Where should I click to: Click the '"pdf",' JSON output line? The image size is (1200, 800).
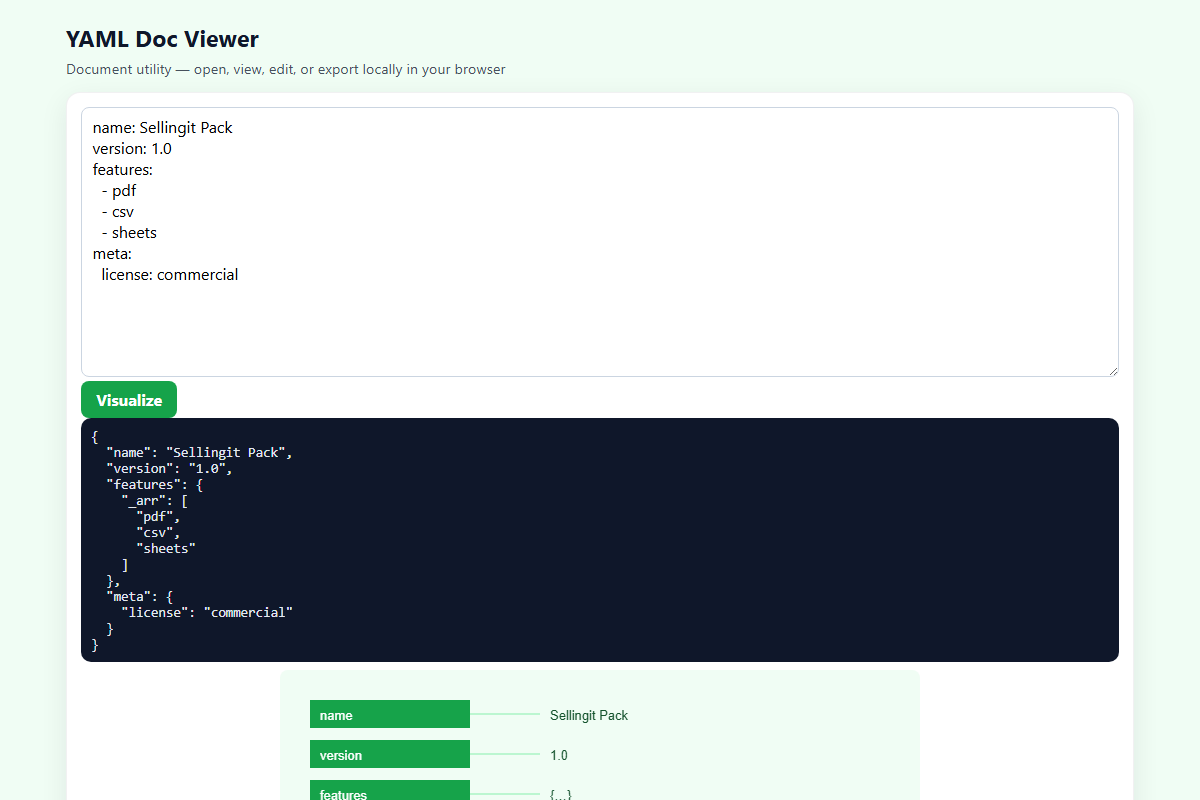click(158, 516)
